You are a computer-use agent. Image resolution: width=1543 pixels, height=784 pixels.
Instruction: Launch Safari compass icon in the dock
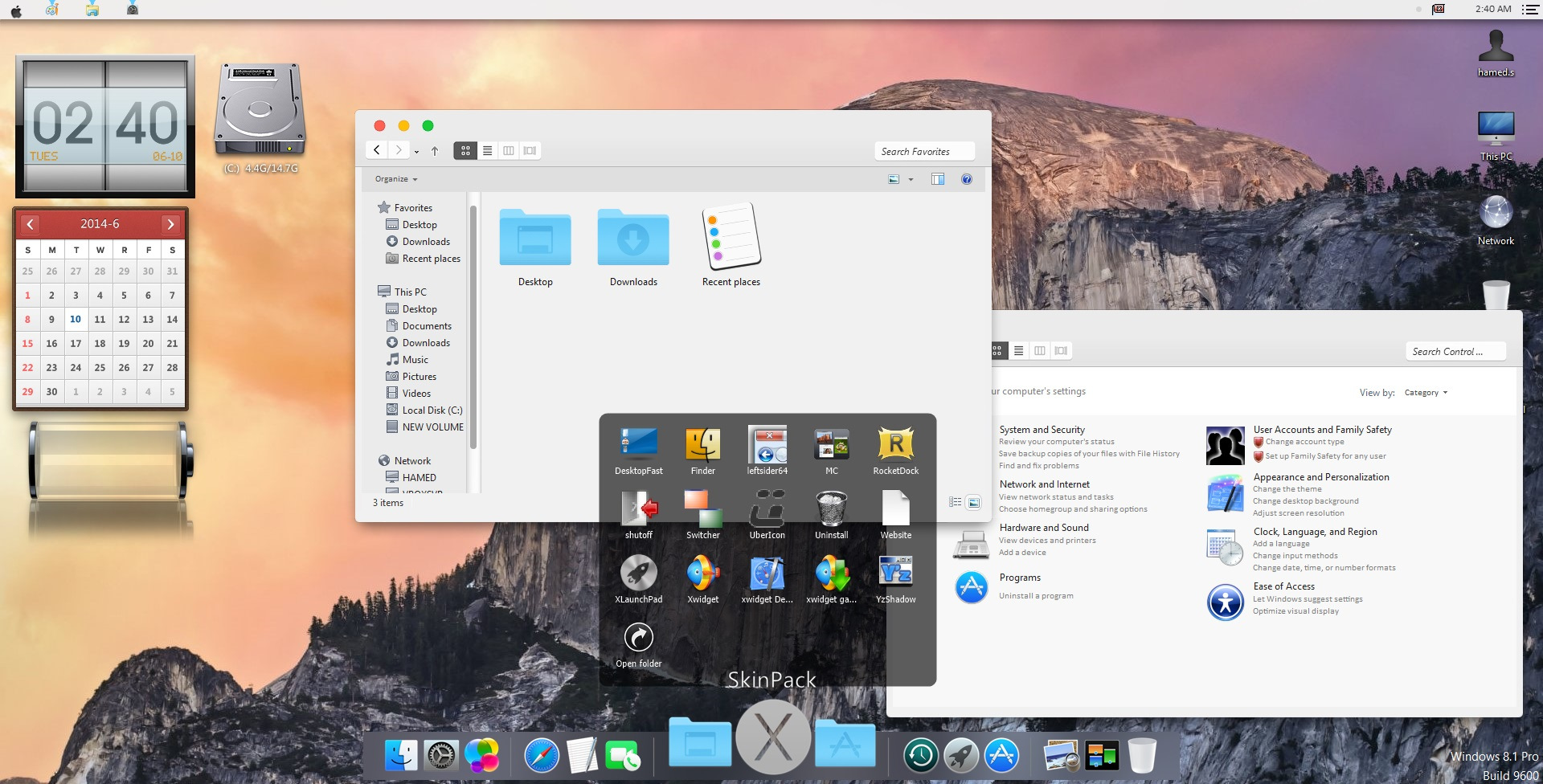pyautogui.click(x=541, y=755)
